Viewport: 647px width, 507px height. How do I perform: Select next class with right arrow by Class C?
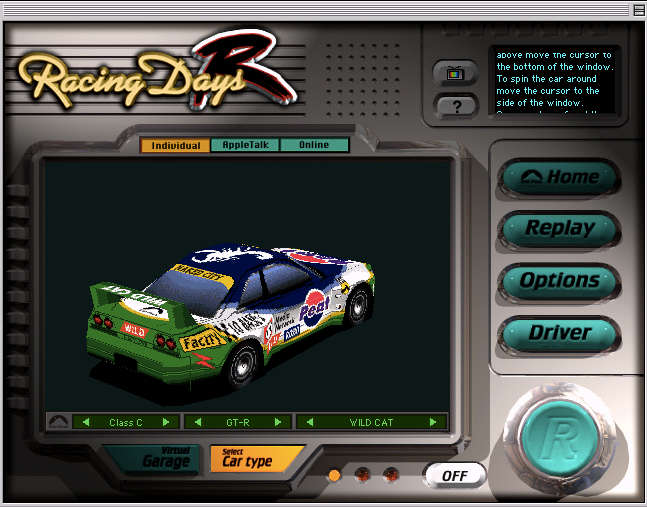[166, 422]
